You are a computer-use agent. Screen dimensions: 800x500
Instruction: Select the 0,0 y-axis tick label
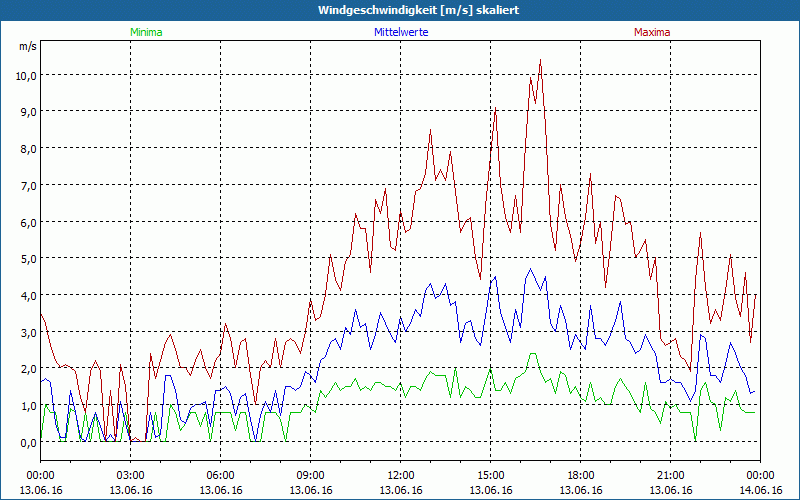coord(28,443)
